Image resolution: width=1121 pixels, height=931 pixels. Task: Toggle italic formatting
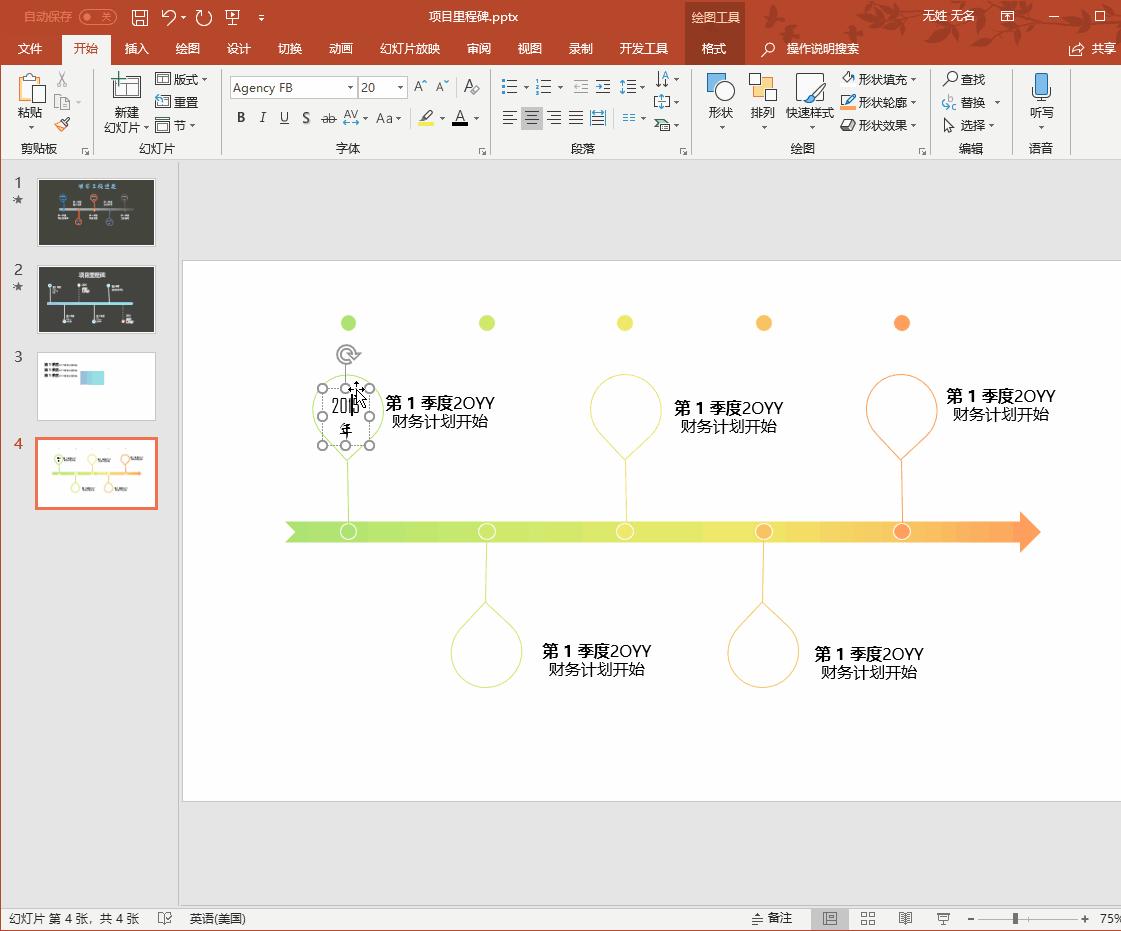tap(262, 118)
